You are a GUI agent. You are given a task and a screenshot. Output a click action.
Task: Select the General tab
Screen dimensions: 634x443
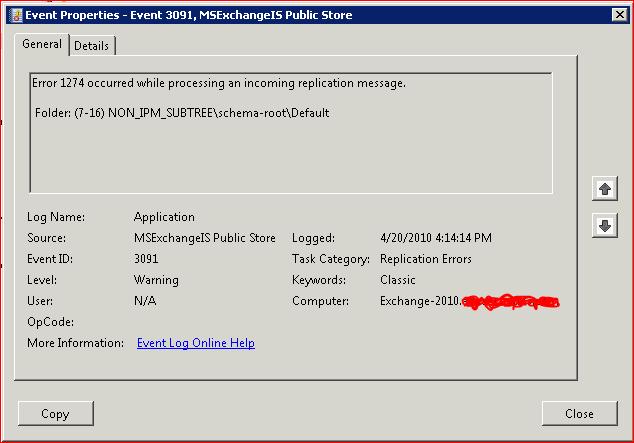click(x=42, y=45)
